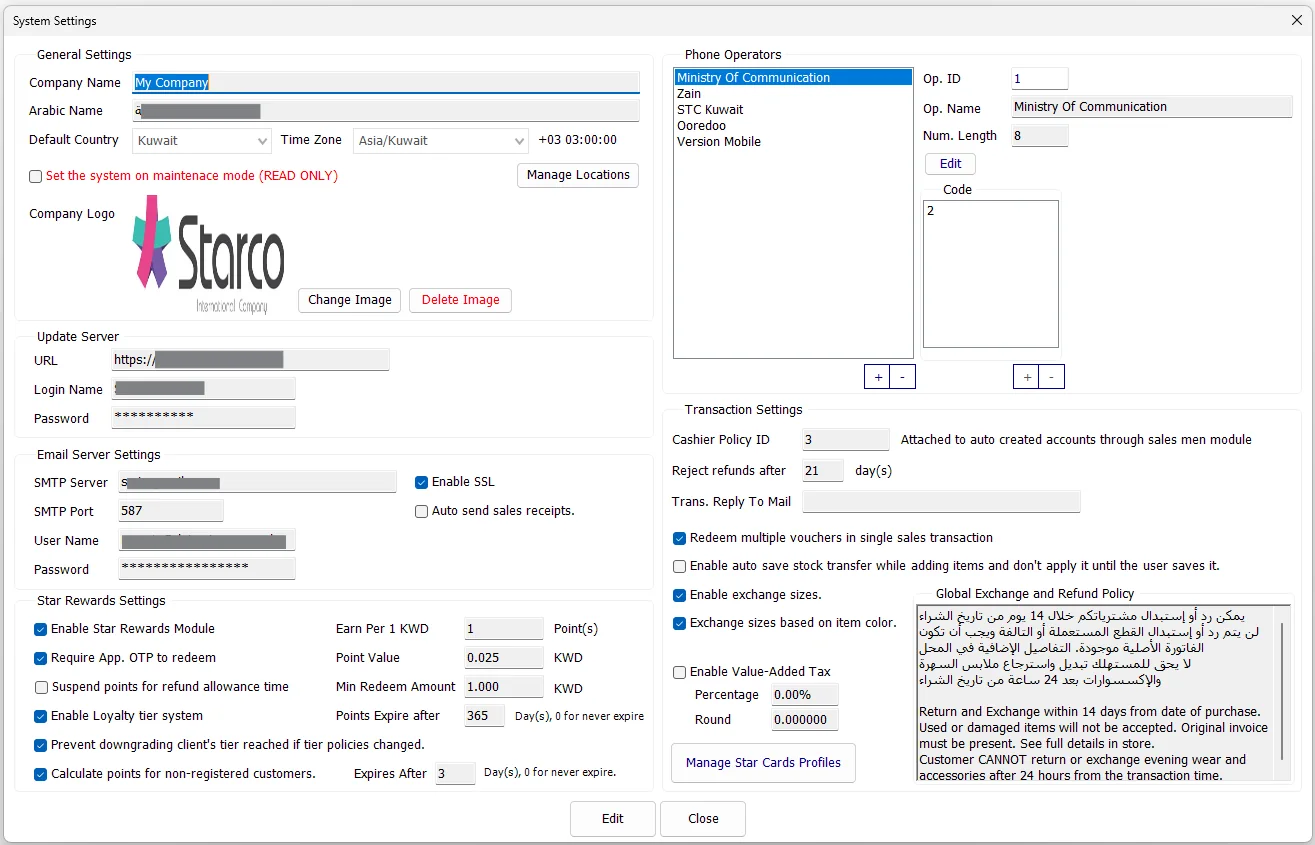Viewport: 1315px width, 845px height.
Task: Check Suspend points for refund allowance time
Action: click(41, 687)
